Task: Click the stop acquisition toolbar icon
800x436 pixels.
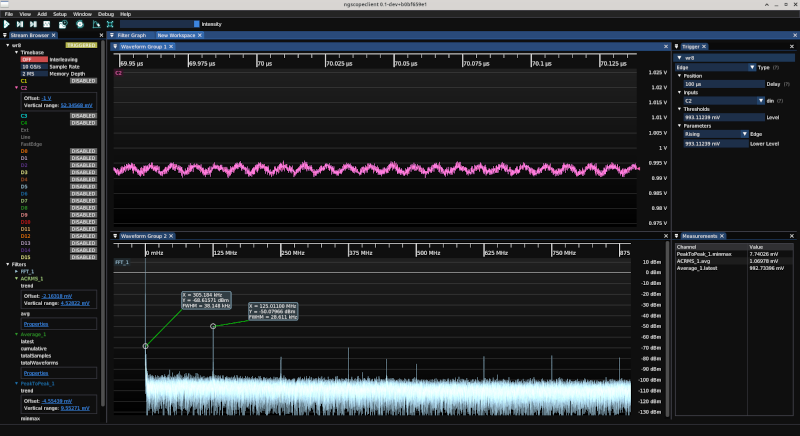Action: pyautogui.click(x=47, y=24)
